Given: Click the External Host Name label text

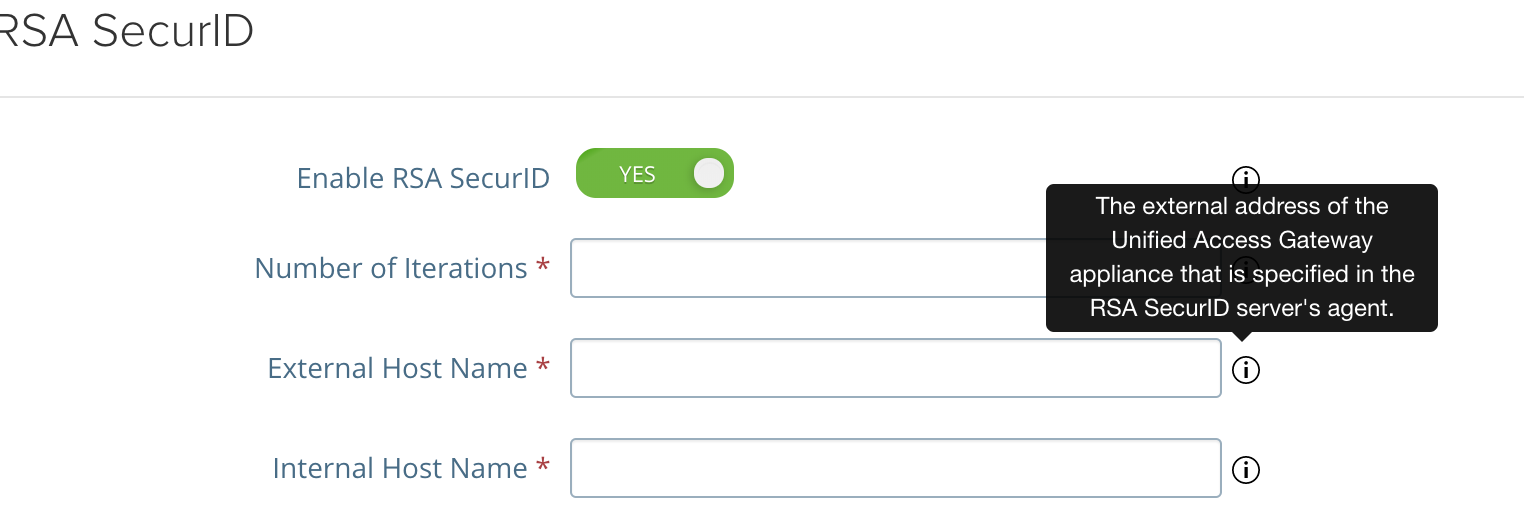Looking at the screenshot, I should pos(397,368).
